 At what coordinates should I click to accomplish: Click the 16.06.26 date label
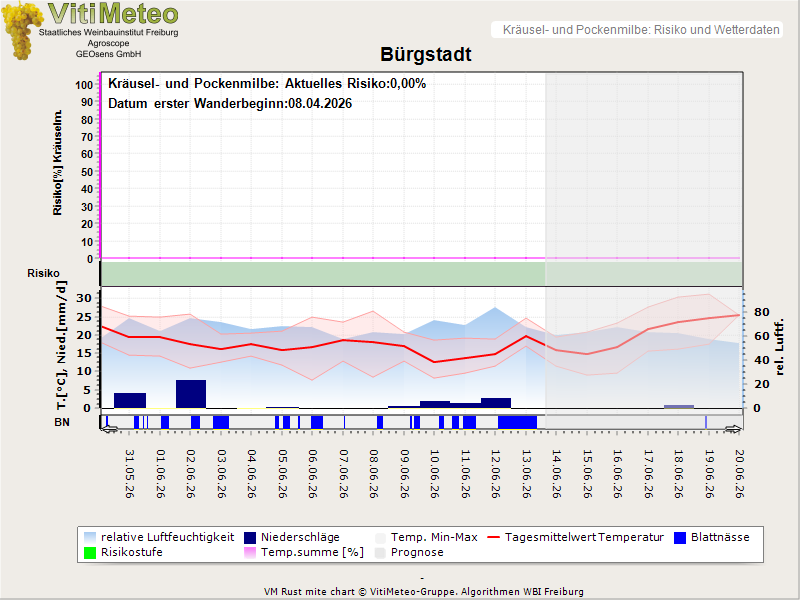coord(617,473)
